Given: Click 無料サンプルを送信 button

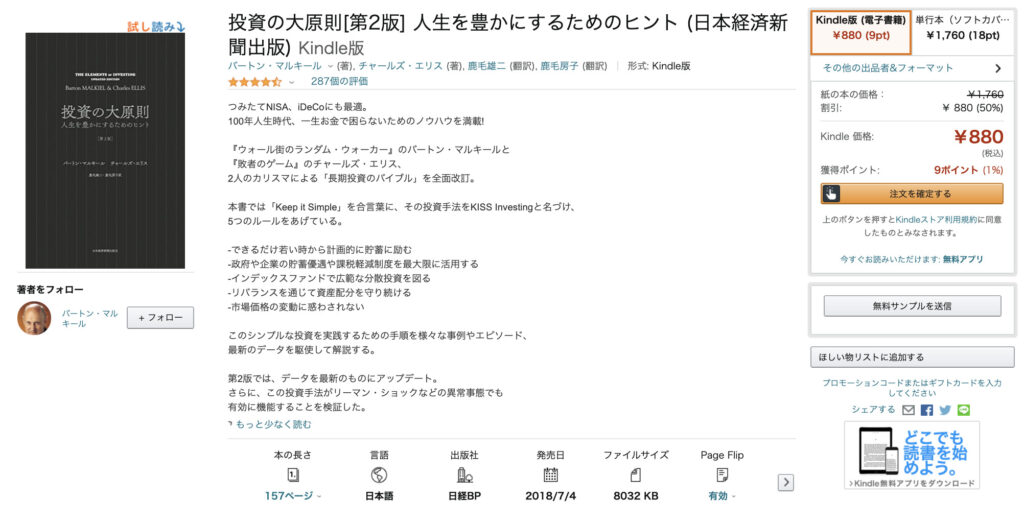Looking at the screenshot, I should click(912, 306).
